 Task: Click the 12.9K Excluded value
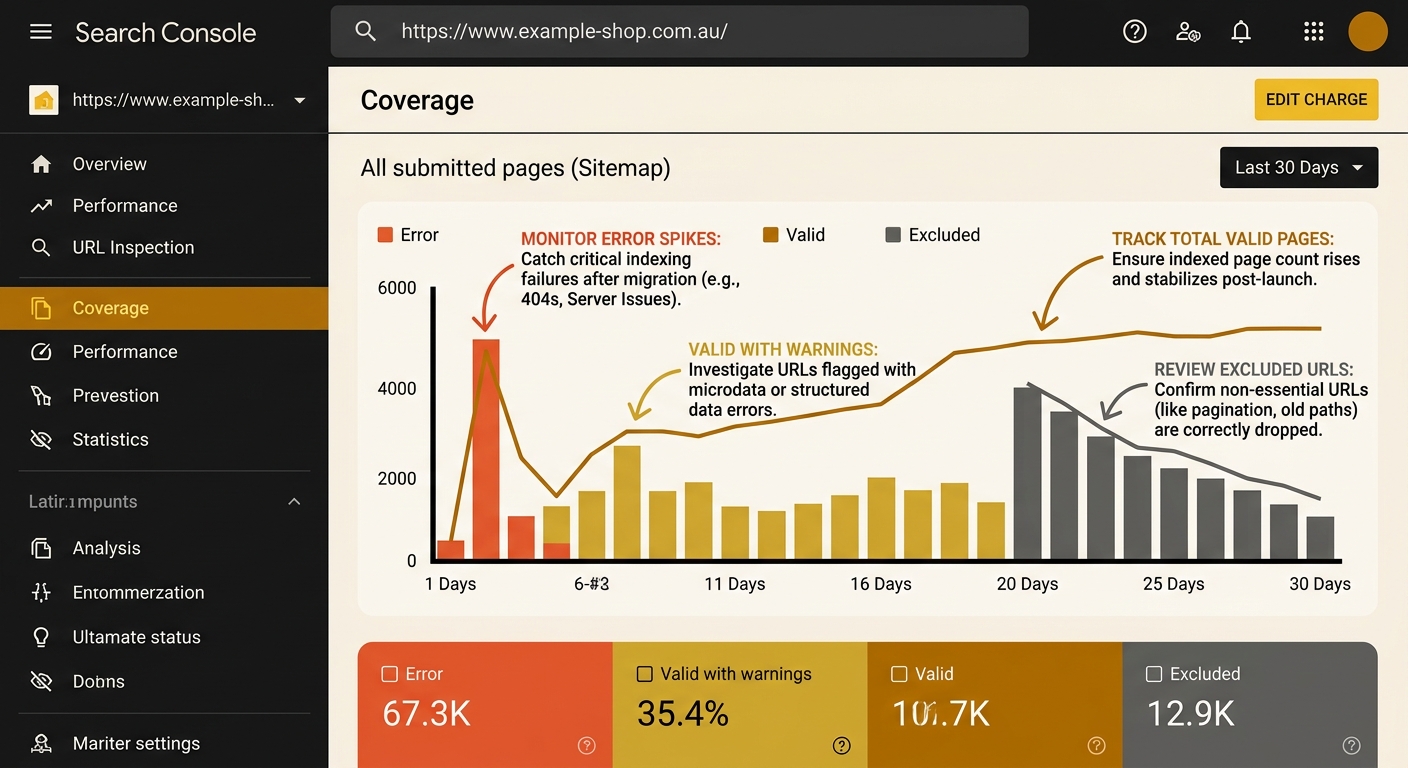(1190, 713)
